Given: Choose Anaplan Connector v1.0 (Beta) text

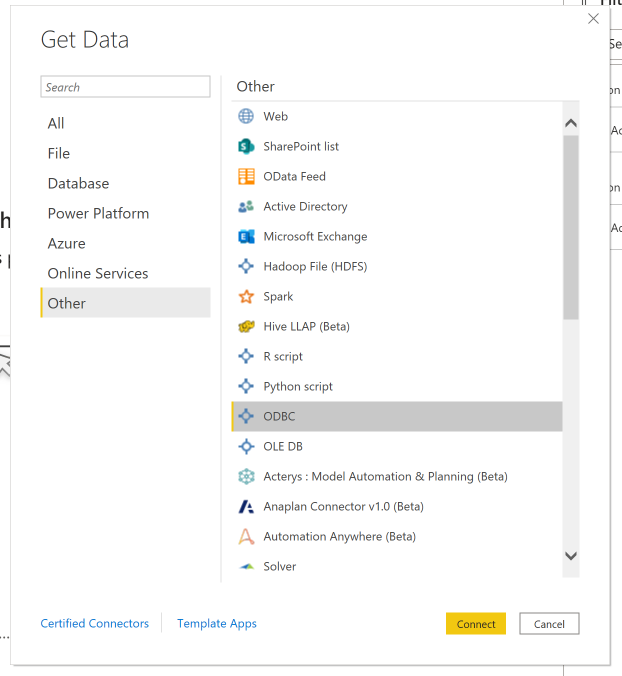Looking at the screenshot, I should click(x=344, y=507).
